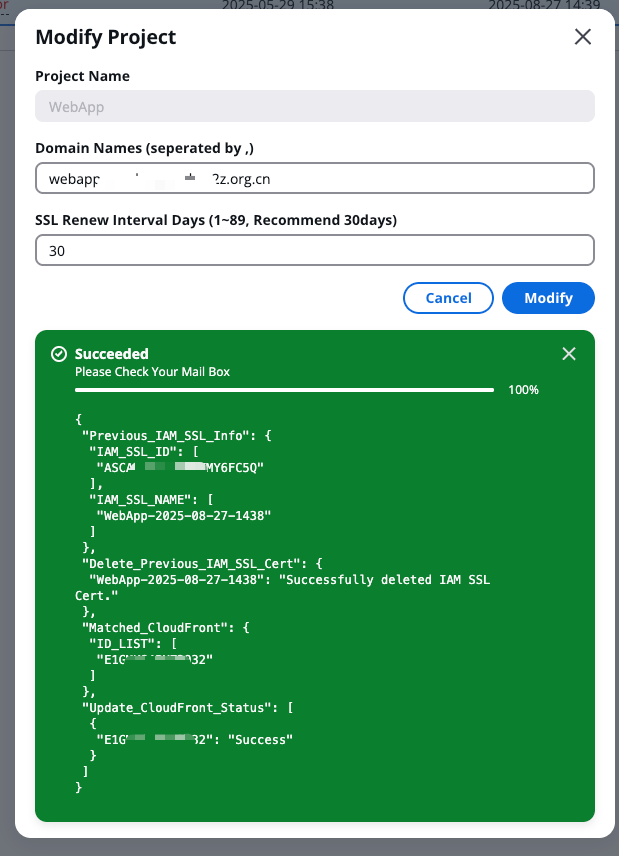Viewport: 619px width, 856px height.
Task: Click the "ID_LIST" key in JSON
Action: tap(125, 643)
